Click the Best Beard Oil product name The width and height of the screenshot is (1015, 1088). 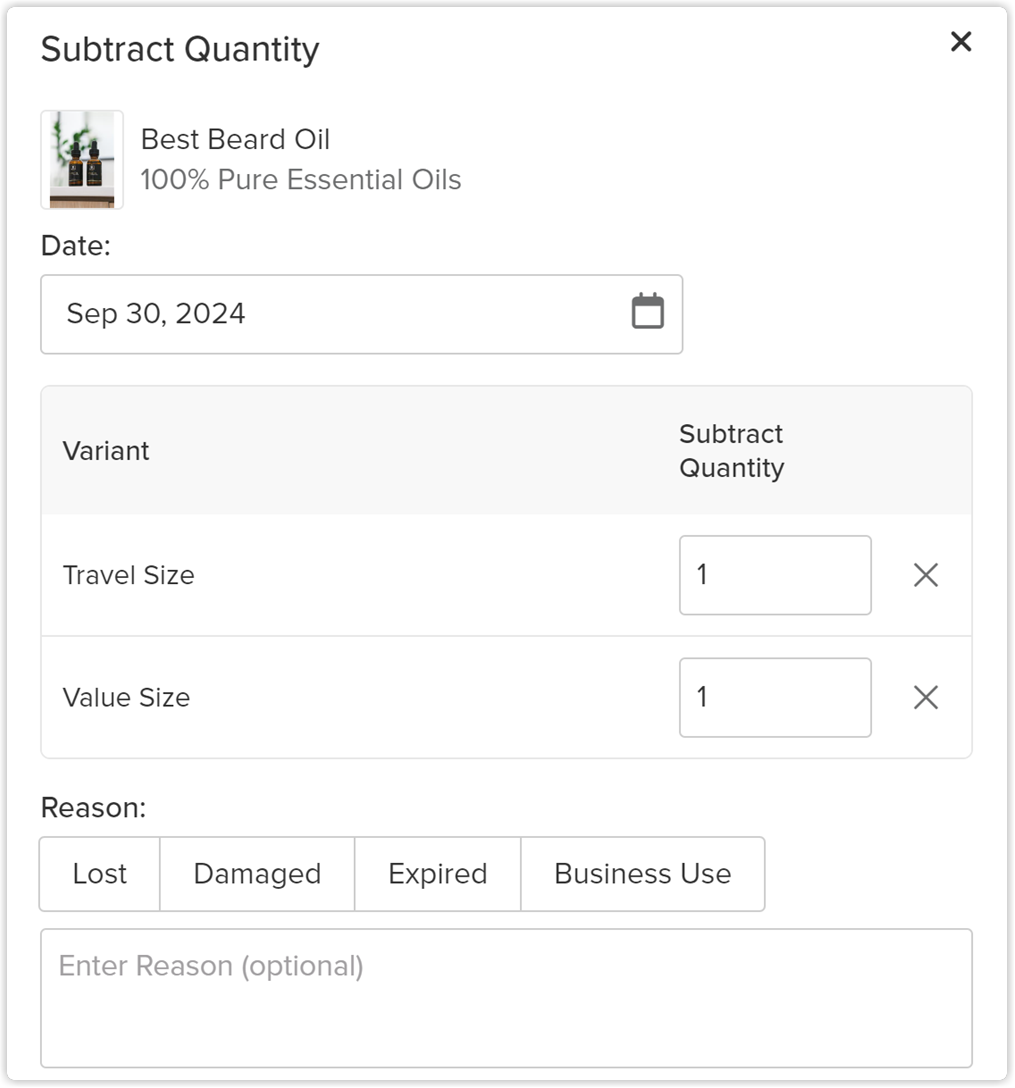tap(235, 139)
